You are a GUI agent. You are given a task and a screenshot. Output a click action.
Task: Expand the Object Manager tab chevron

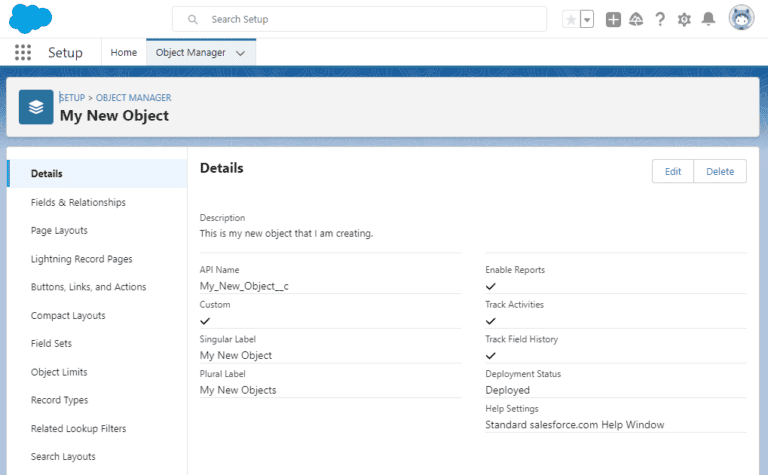coord(240,53)
